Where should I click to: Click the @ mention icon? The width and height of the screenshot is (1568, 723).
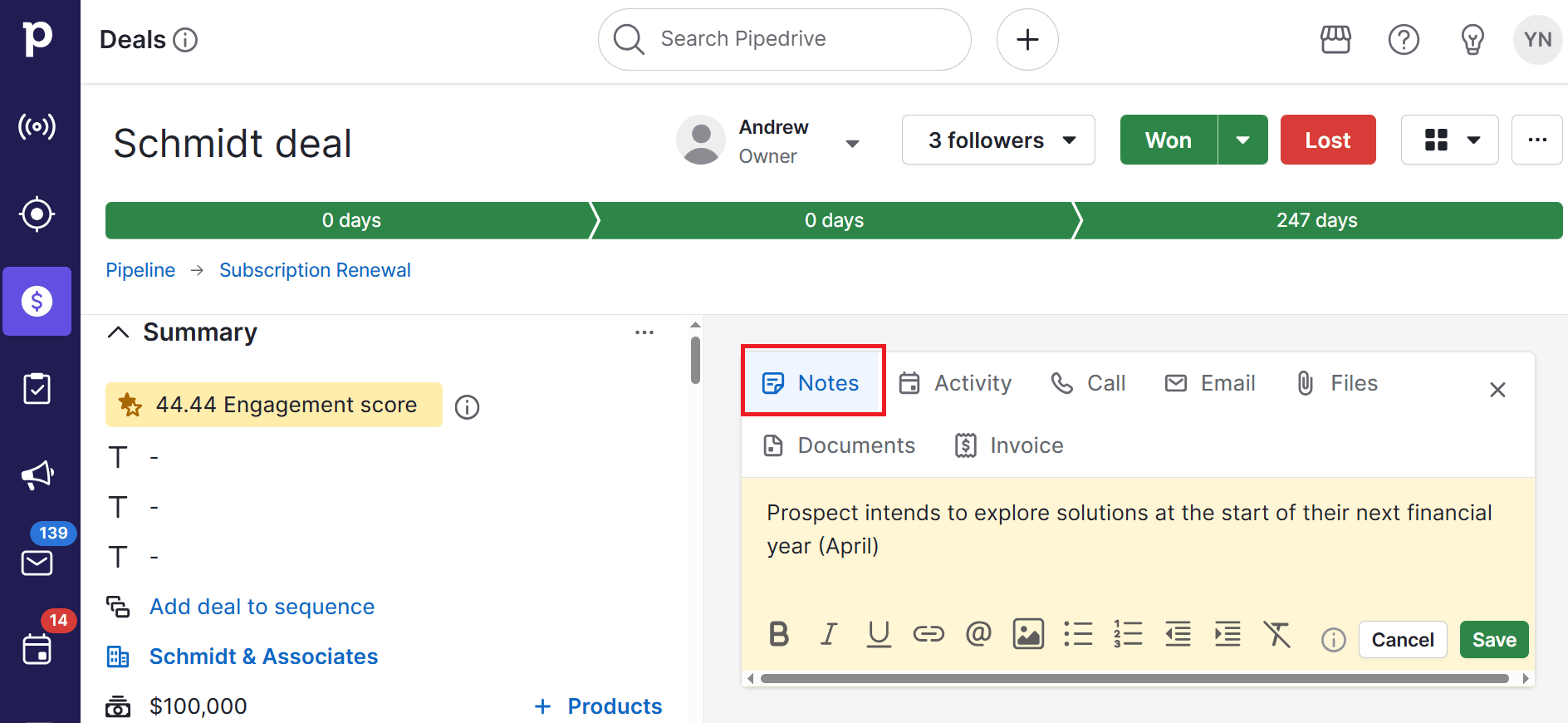pos(978,635)
